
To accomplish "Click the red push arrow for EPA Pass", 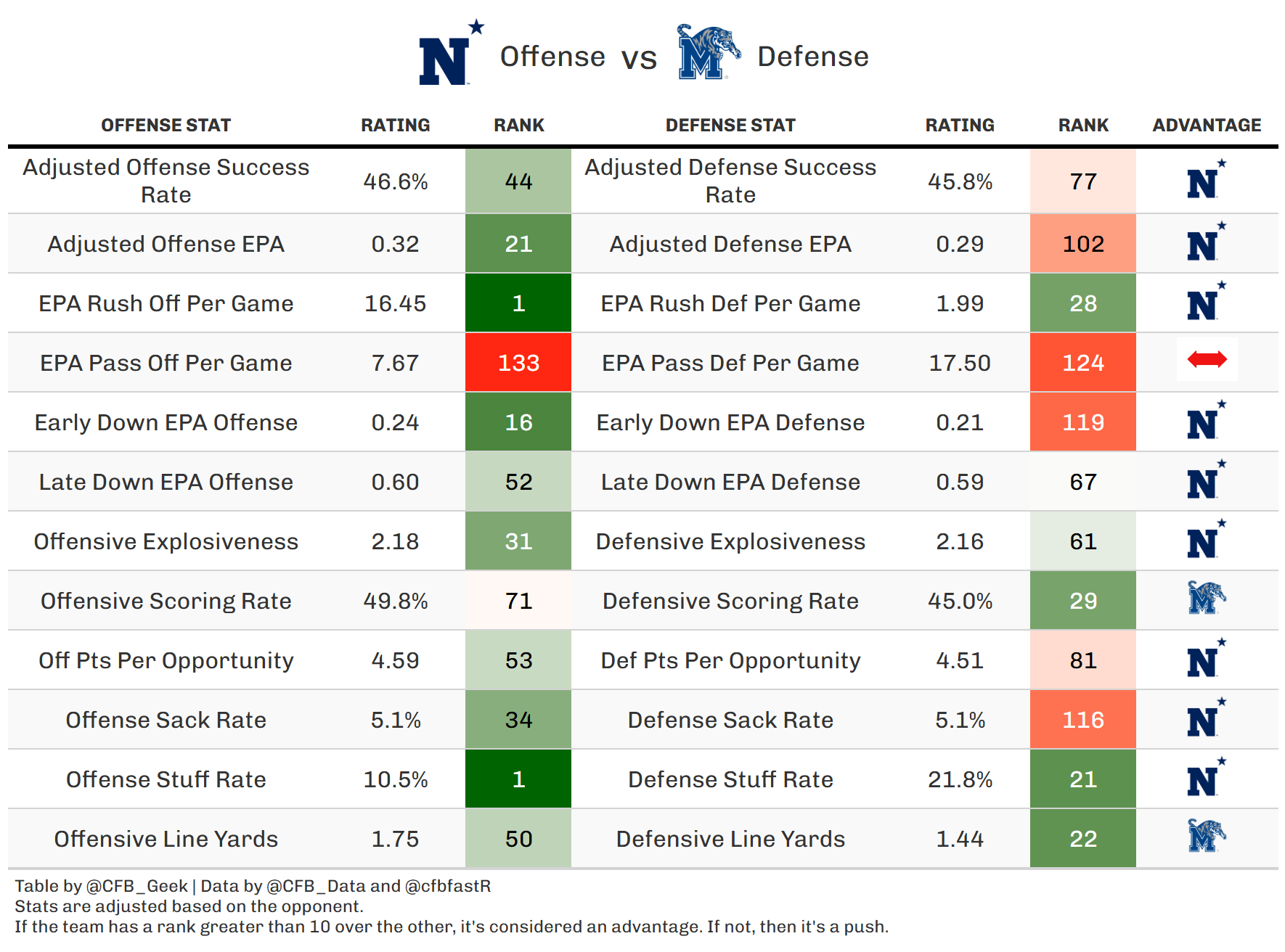I will 1207,359.
